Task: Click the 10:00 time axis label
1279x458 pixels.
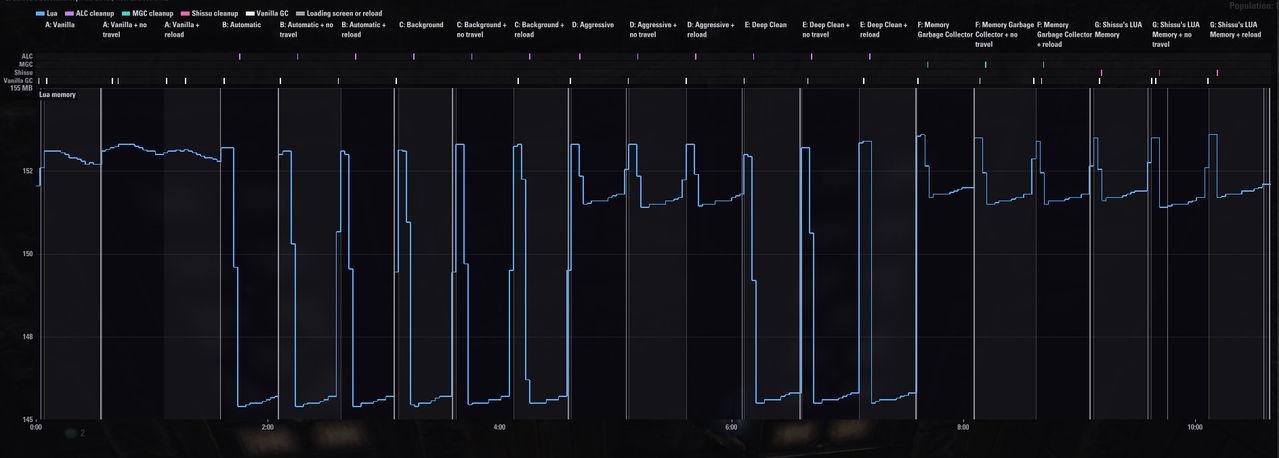Action: click(1195, 427)
